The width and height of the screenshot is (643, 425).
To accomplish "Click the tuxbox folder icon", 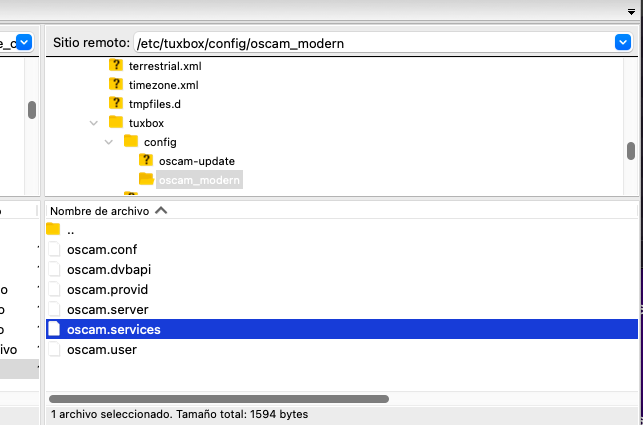I will (116, 123).
